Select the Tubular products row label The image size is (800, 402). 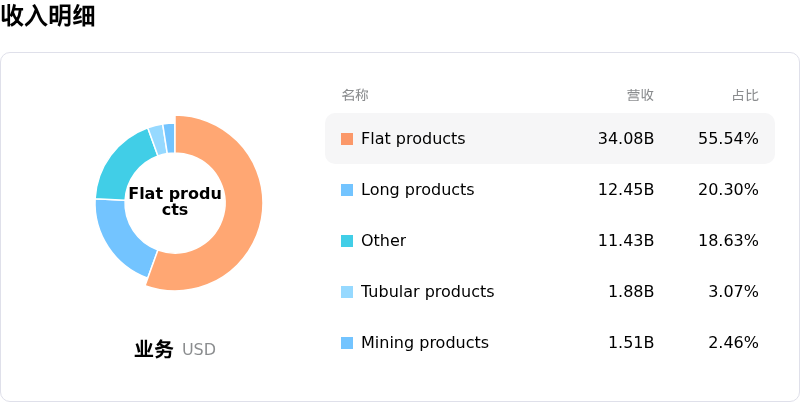pos(428,292)
